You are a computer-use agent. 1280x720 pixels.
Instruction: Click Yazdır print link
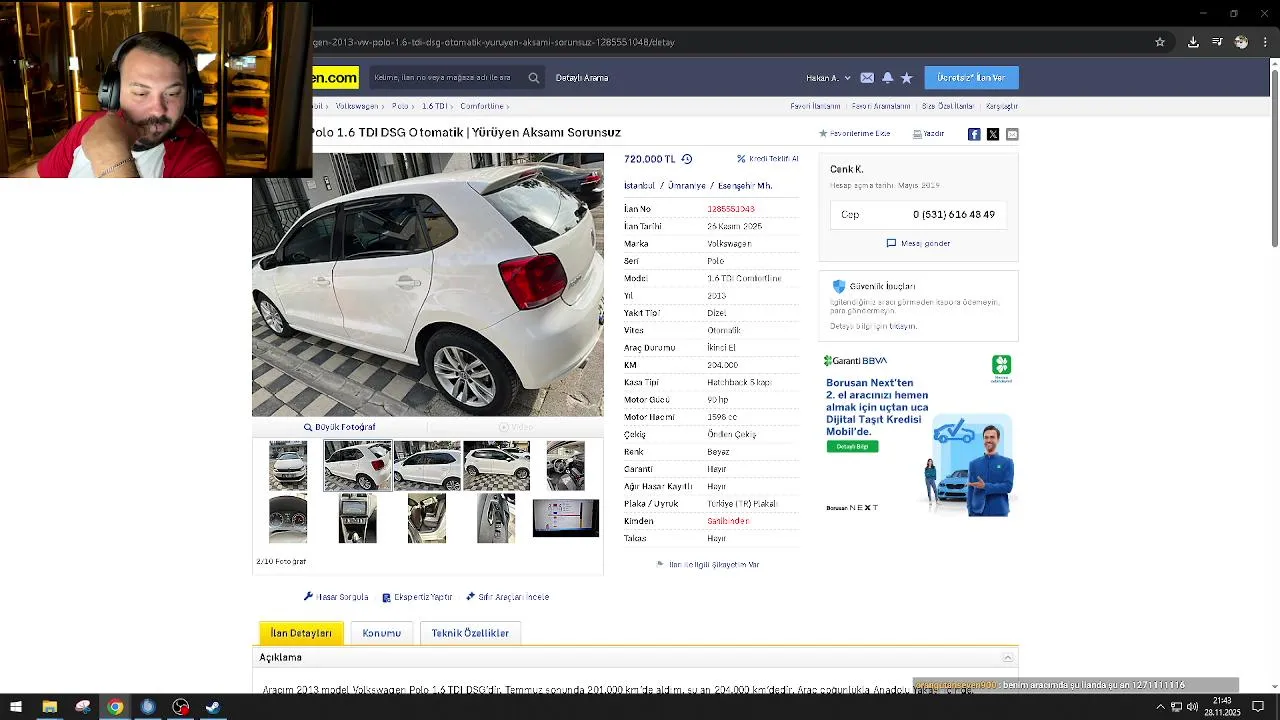coord(928,134)
